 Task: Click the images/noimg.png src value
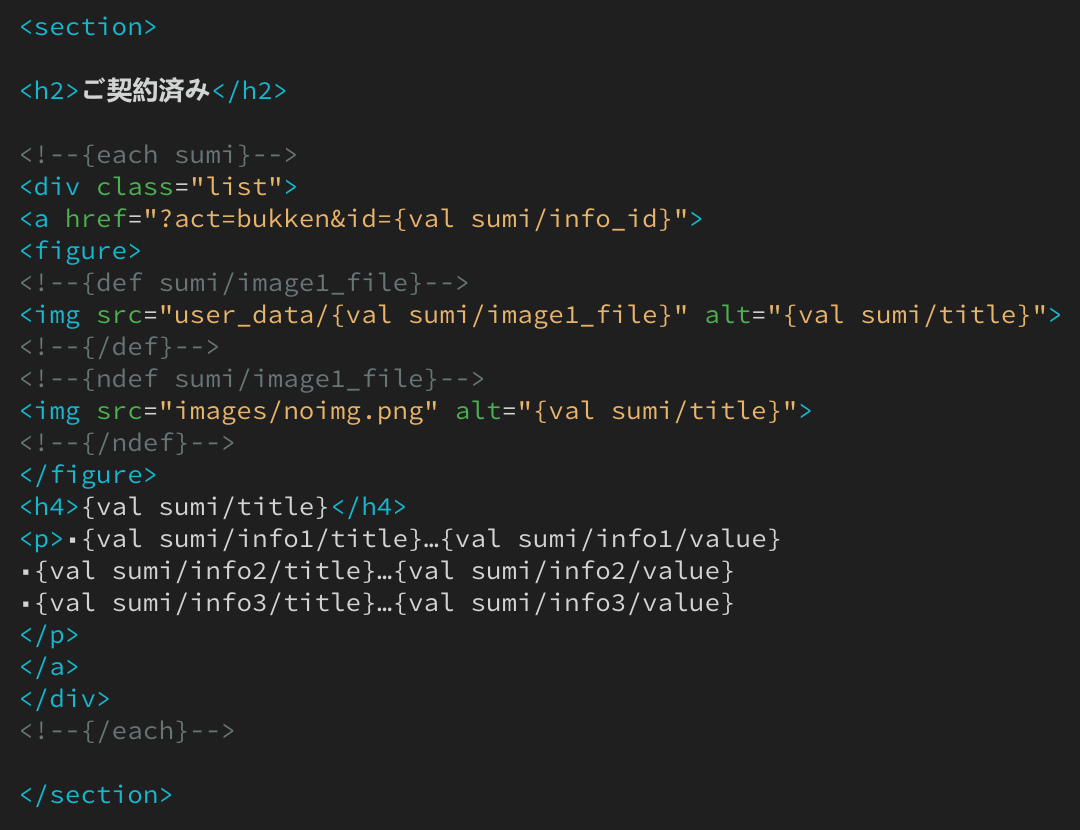(306, 411)
